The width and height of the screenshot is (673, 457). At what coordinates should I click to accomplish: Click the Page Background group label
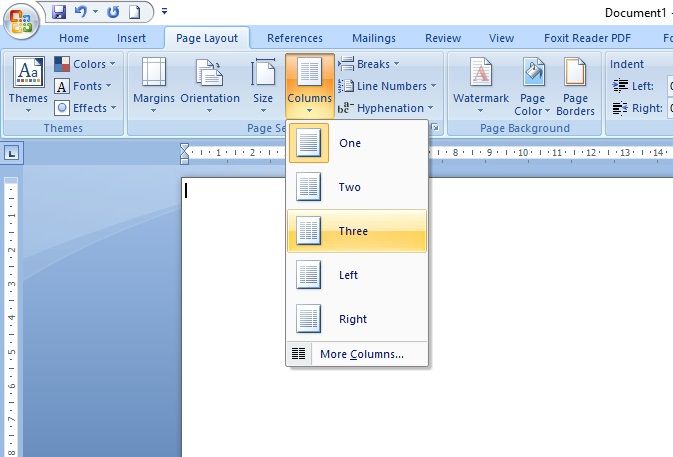524,128
